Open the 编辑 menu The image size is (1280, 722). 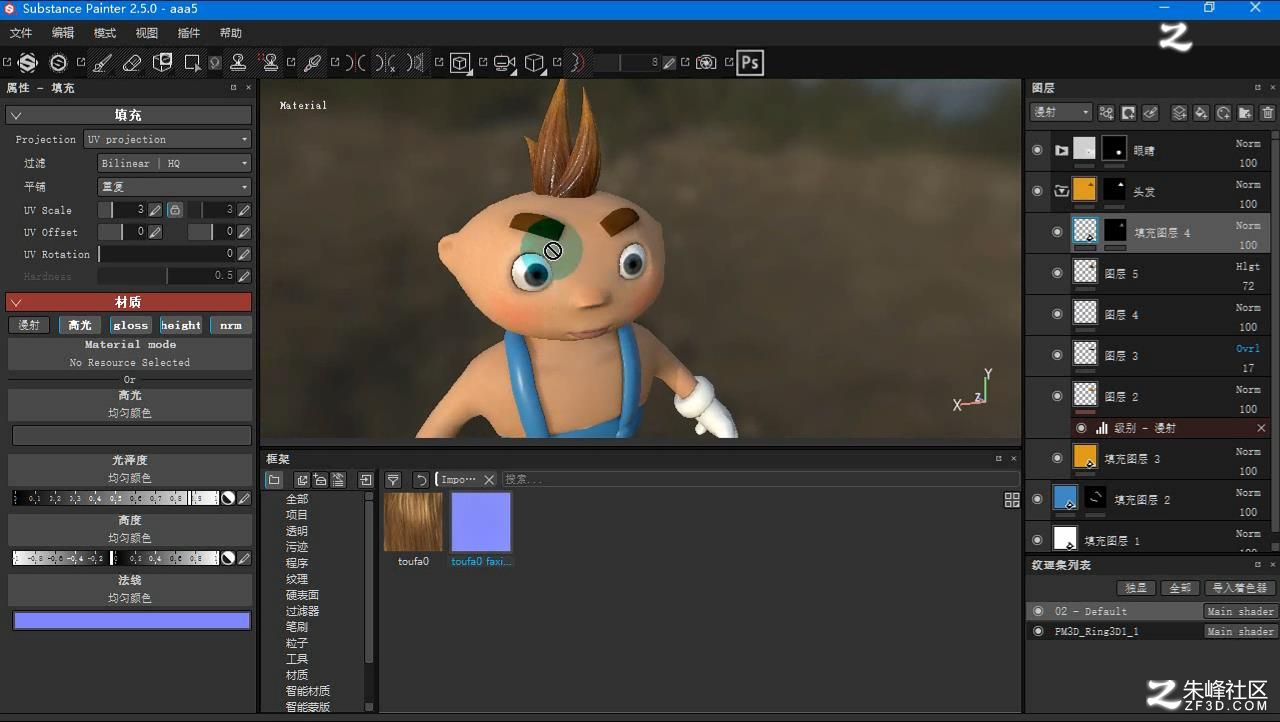tap(63, 33)
